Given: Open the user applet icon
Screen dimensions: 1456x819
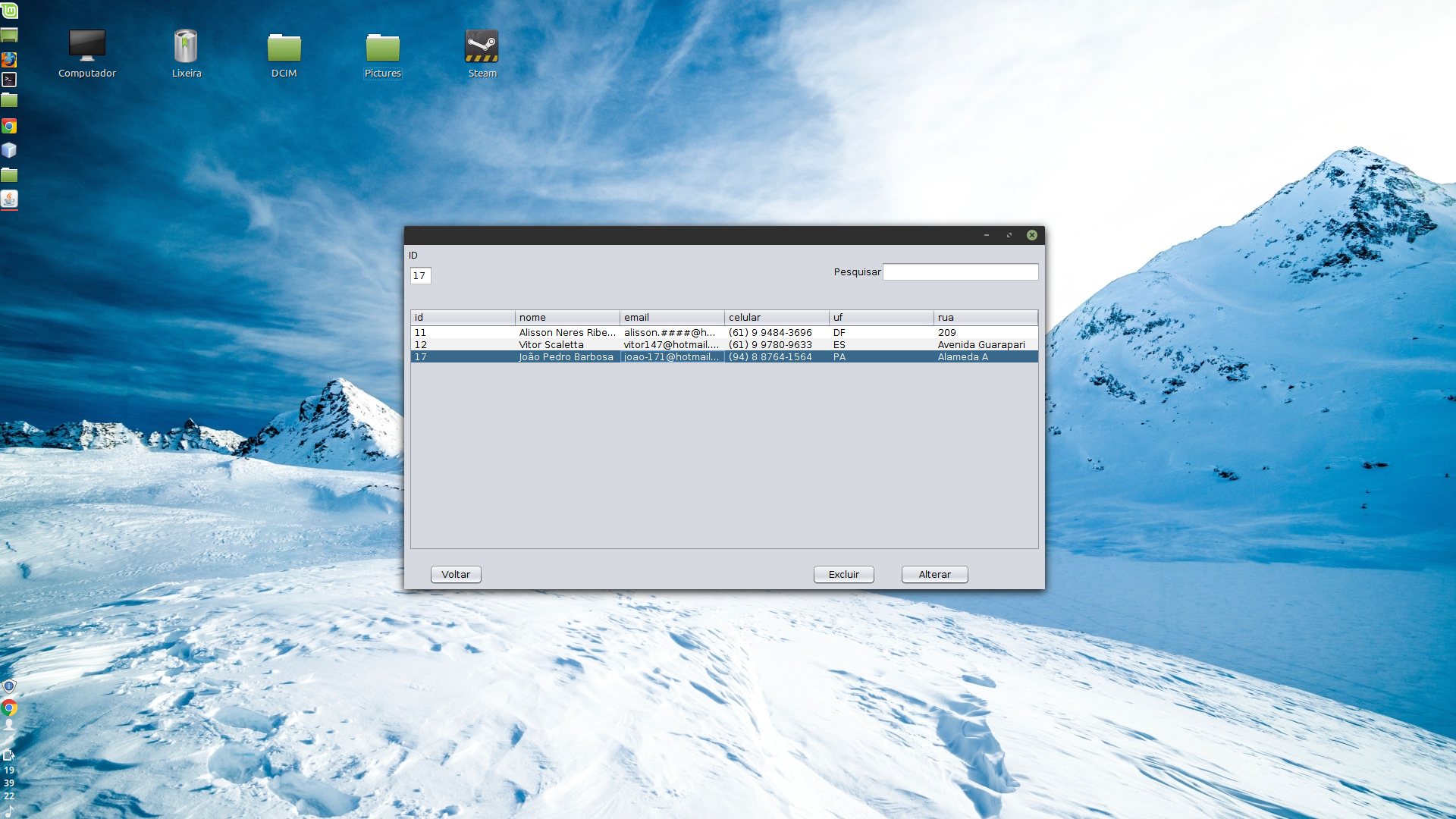Looking at the screenshot, I should [x=9, y=726].
